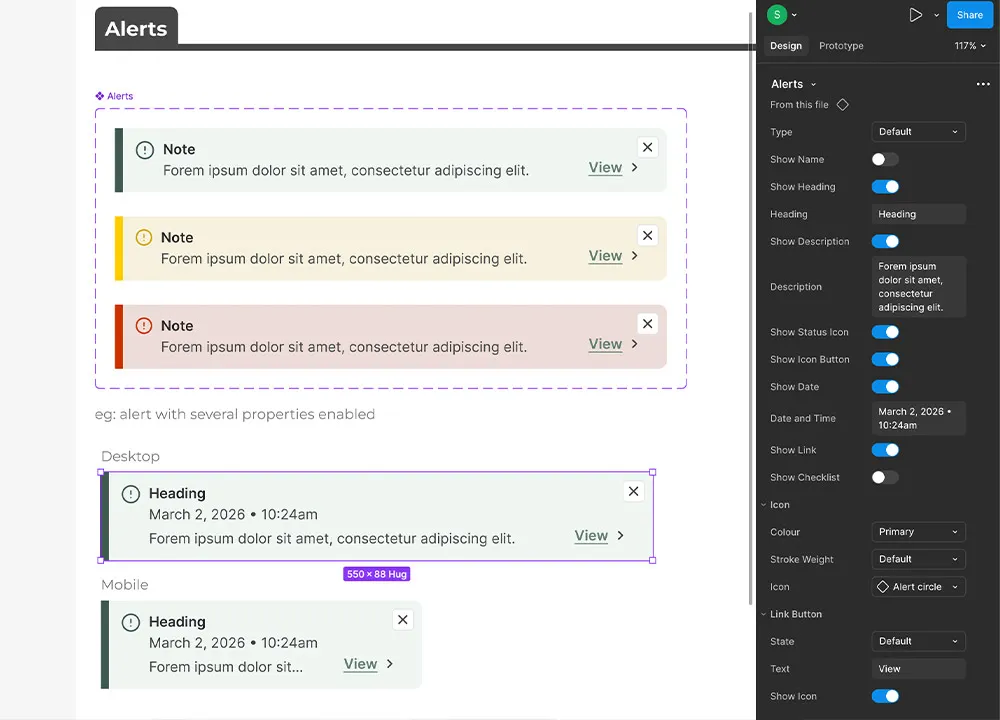Viewport: 1000px width, 720px height.
Task: Edit the Description text field
Action: [918, 287]
